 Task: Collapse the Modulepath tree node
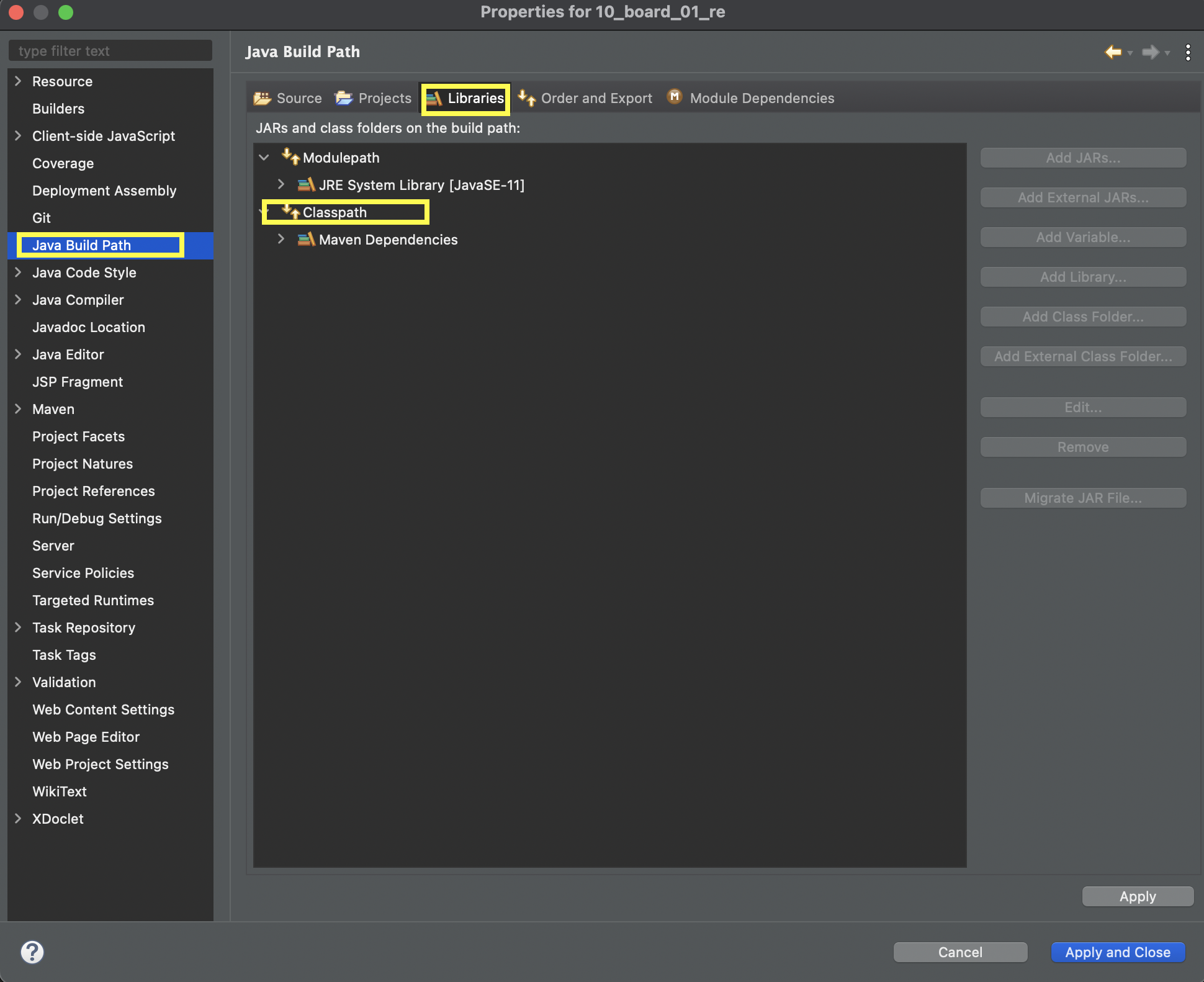264,158
